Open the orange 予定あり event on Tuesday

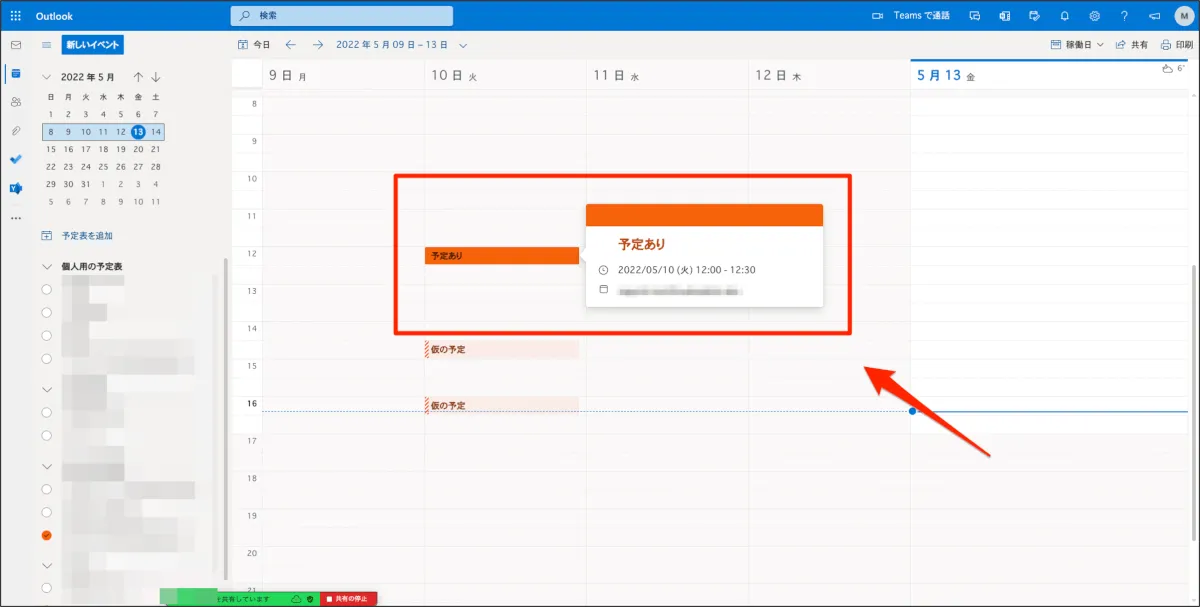(502, 256)
